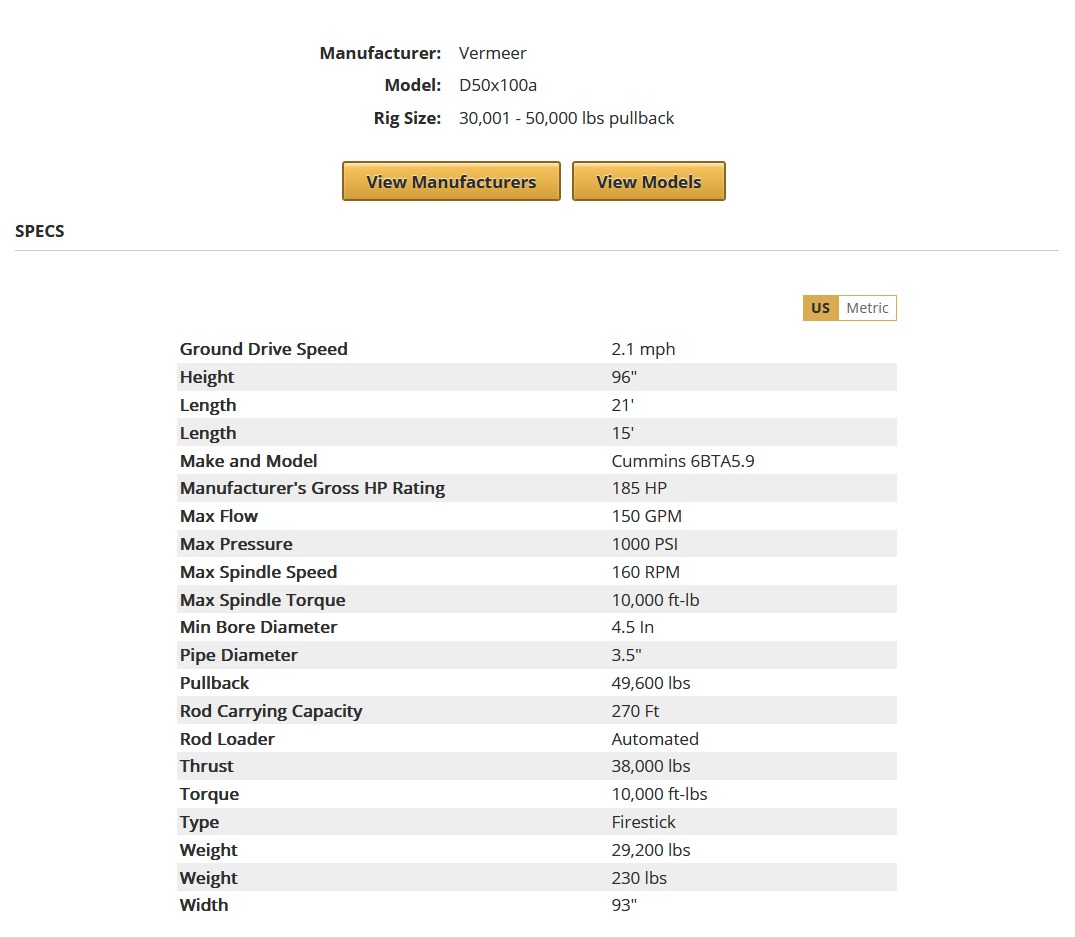Select the Cummins 6BTA5.9 engine entry
This screenshot has width=1075, height=937.
tap(683, 461)
